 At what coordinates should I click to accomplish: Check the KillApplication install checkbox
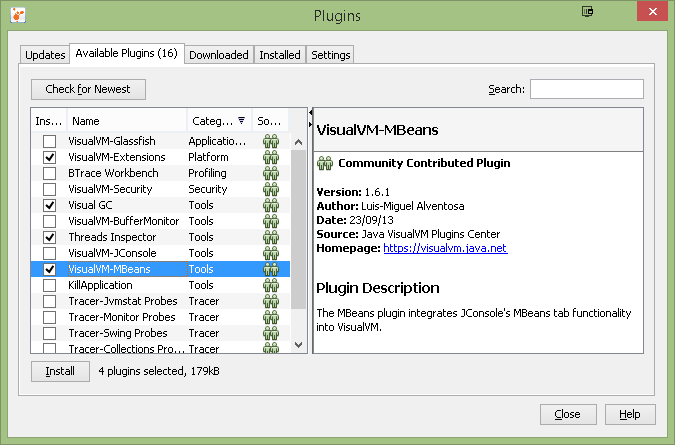pos(50,285)
